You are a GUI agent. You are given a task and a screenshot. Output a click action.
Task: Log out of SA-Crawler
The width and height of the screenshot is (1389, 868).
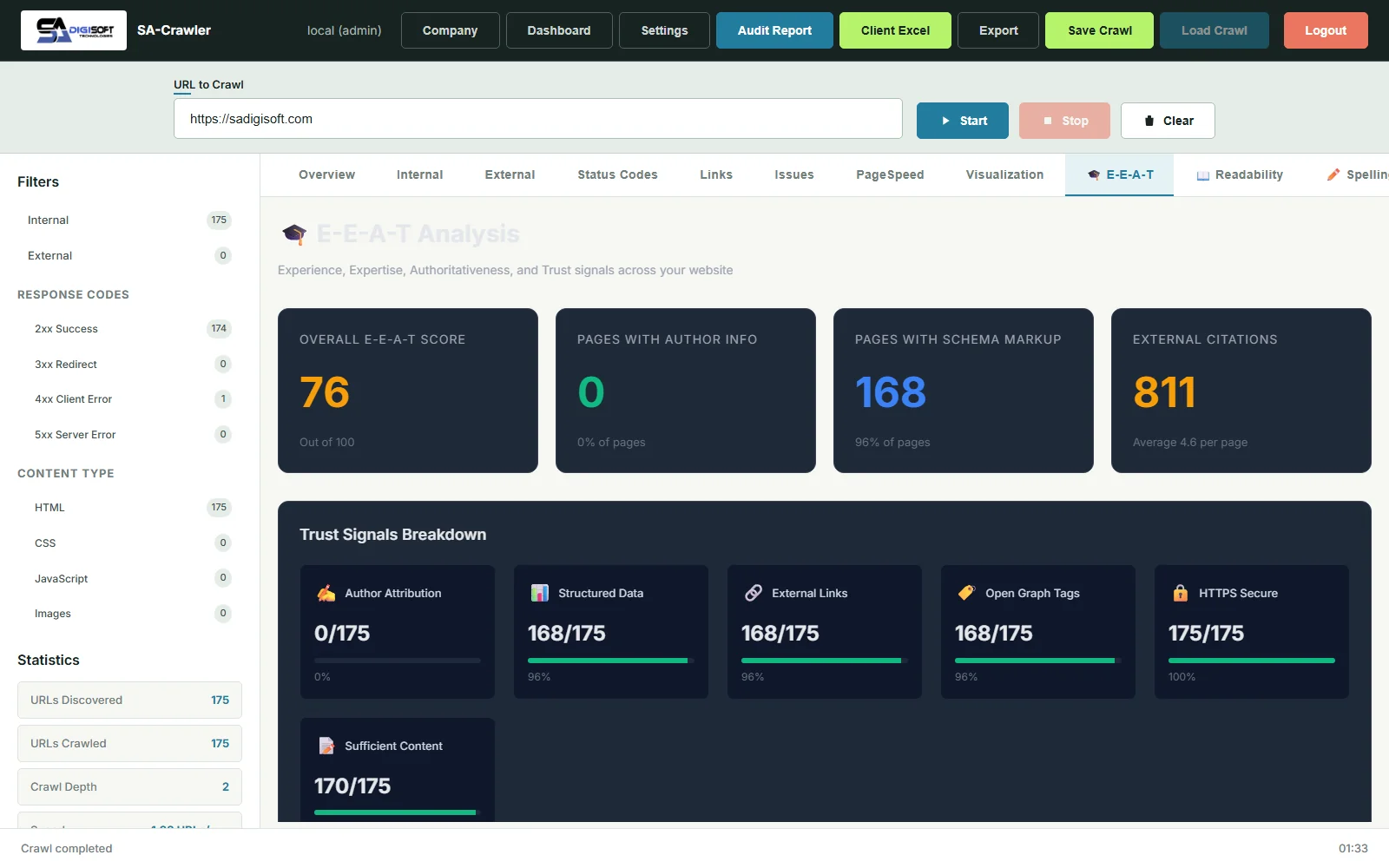pyautogui.click(x=1326, y=30)
